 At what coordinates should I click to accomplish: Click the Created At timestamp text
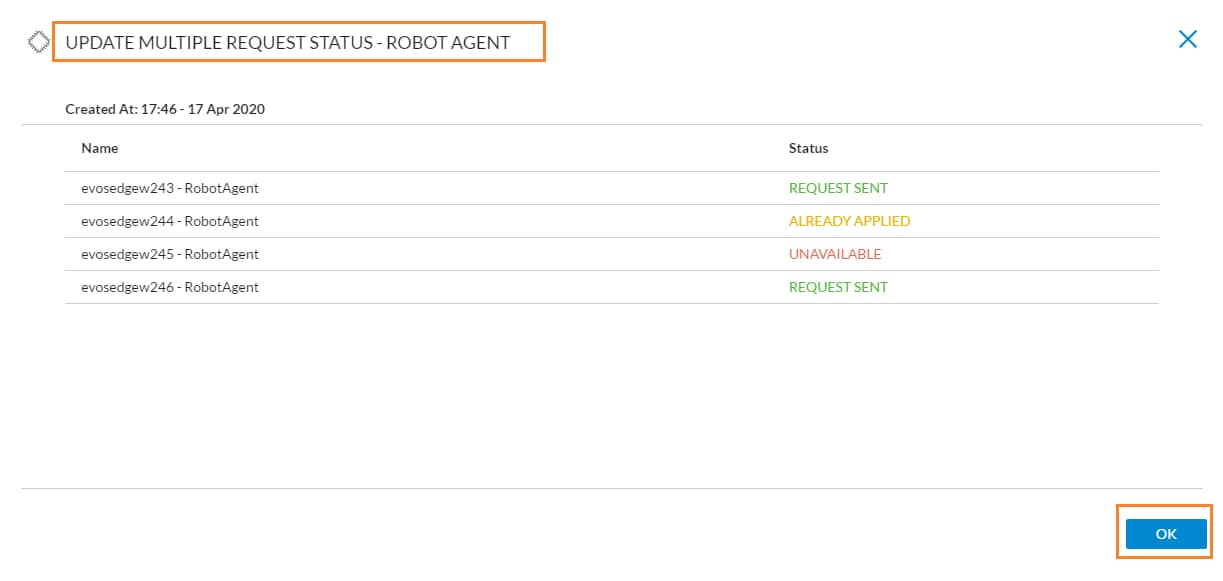click(x=165, y=109)
